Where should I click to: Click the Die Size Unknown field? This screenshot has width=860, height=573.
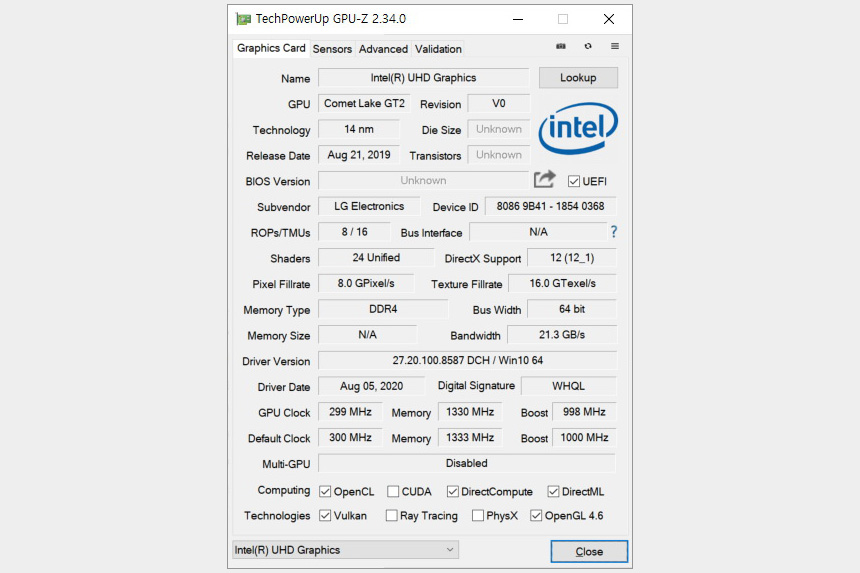tap(499, 129)
